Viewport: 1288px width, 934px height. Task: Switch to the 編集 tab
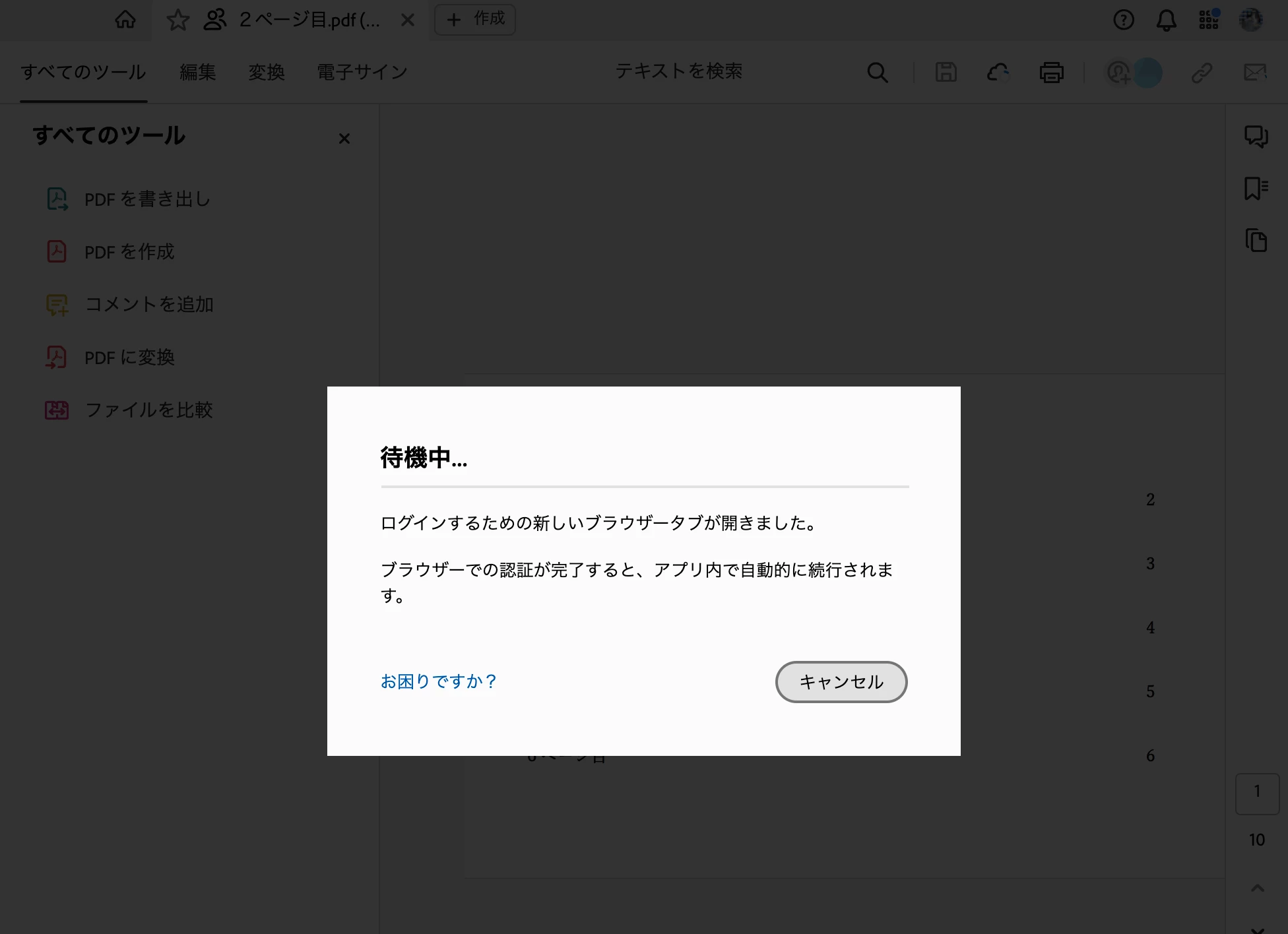197,72
